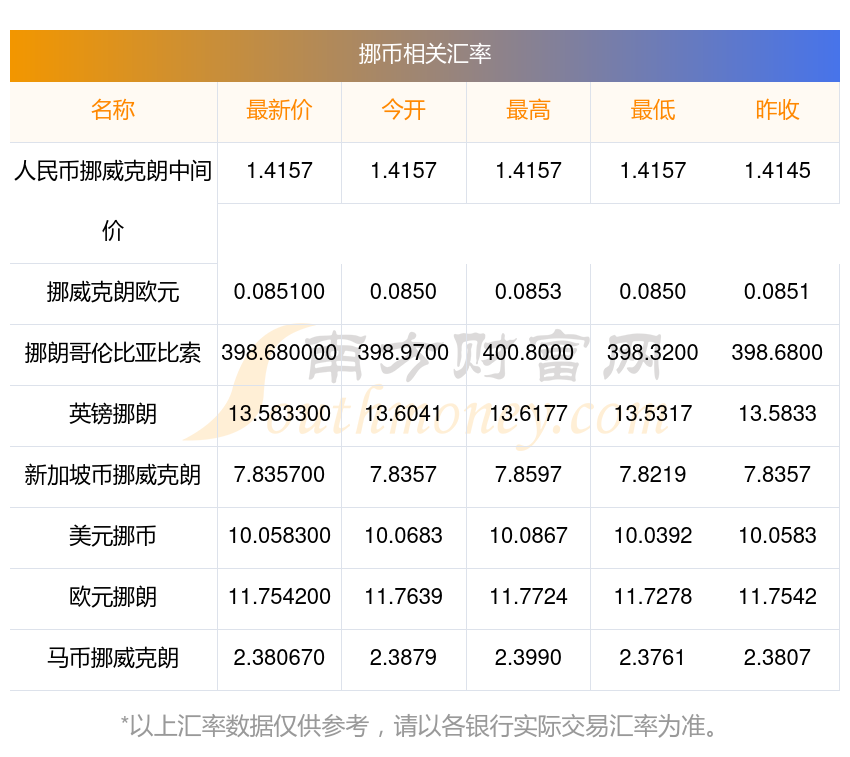
Task: Click the 人民币挪威克朗中间价 row name
Action: click(113, 201)
